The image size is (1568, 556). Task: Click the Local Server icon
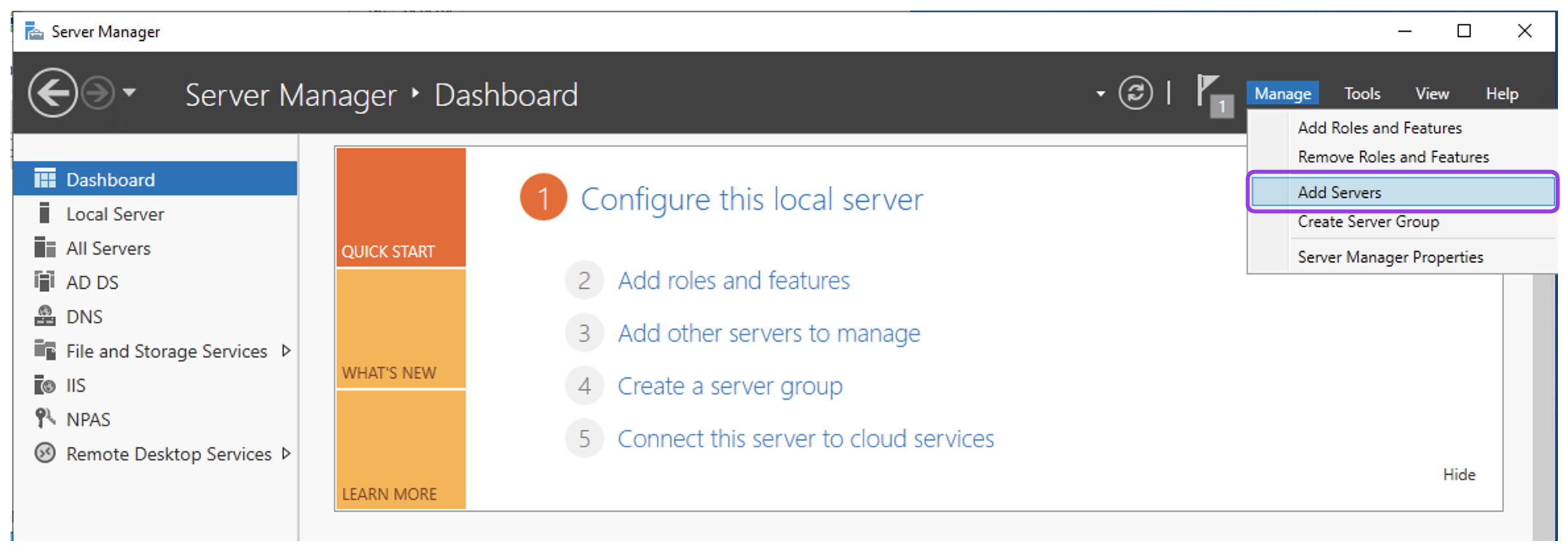(45, 213)
